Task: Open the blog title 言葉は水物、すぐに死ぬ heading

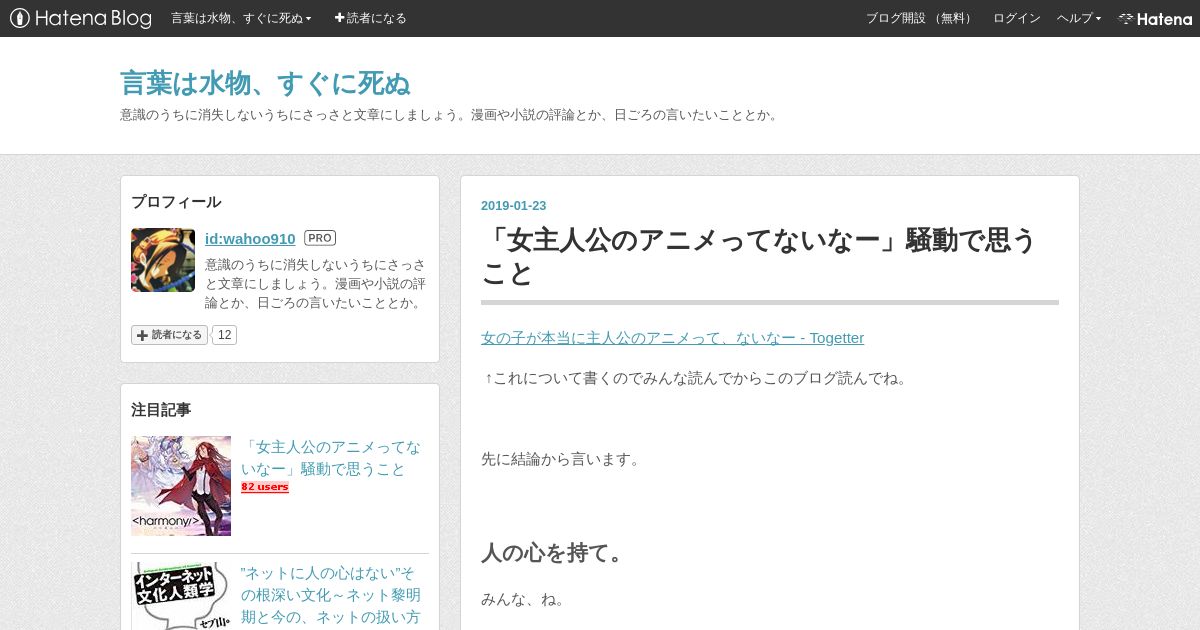Action: (265, 83)
